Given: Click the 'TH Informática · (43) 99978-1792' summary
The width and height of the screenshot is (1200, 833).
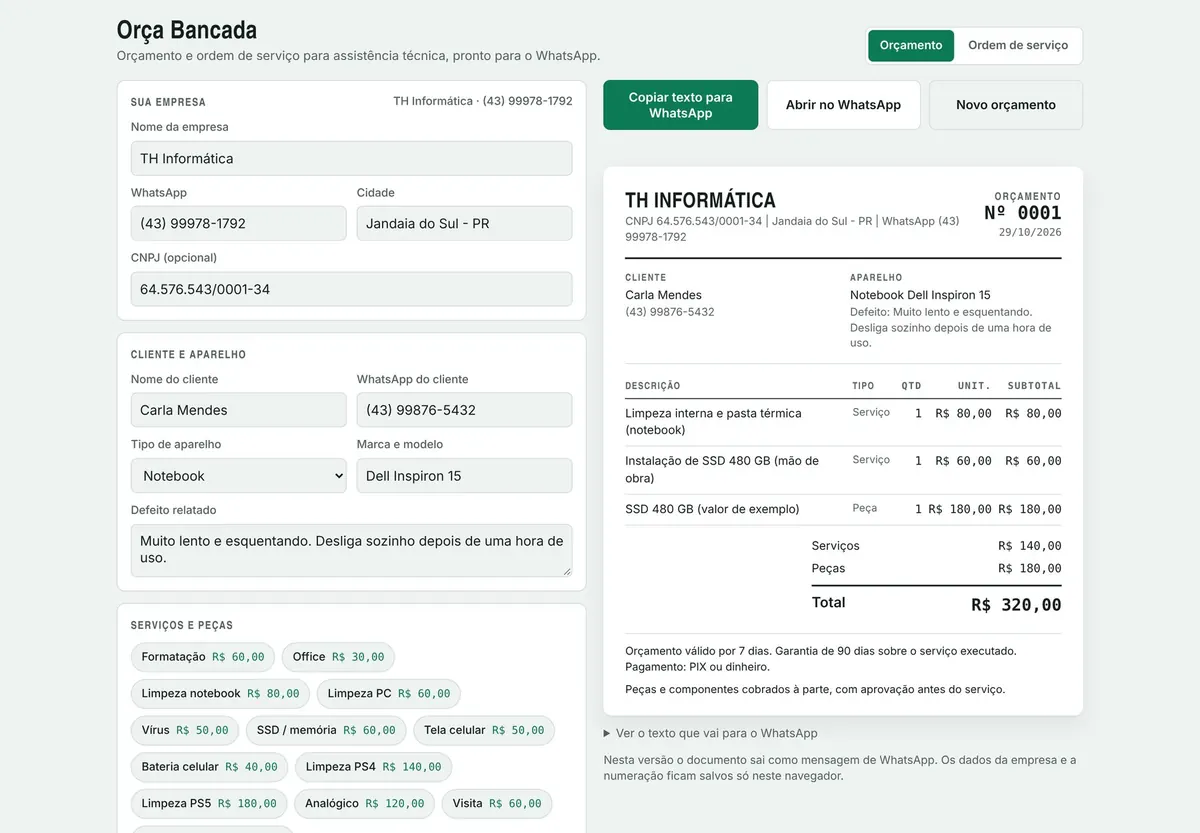Looking at the screenshot, I should pyautogui.click(x=483, y=101).
